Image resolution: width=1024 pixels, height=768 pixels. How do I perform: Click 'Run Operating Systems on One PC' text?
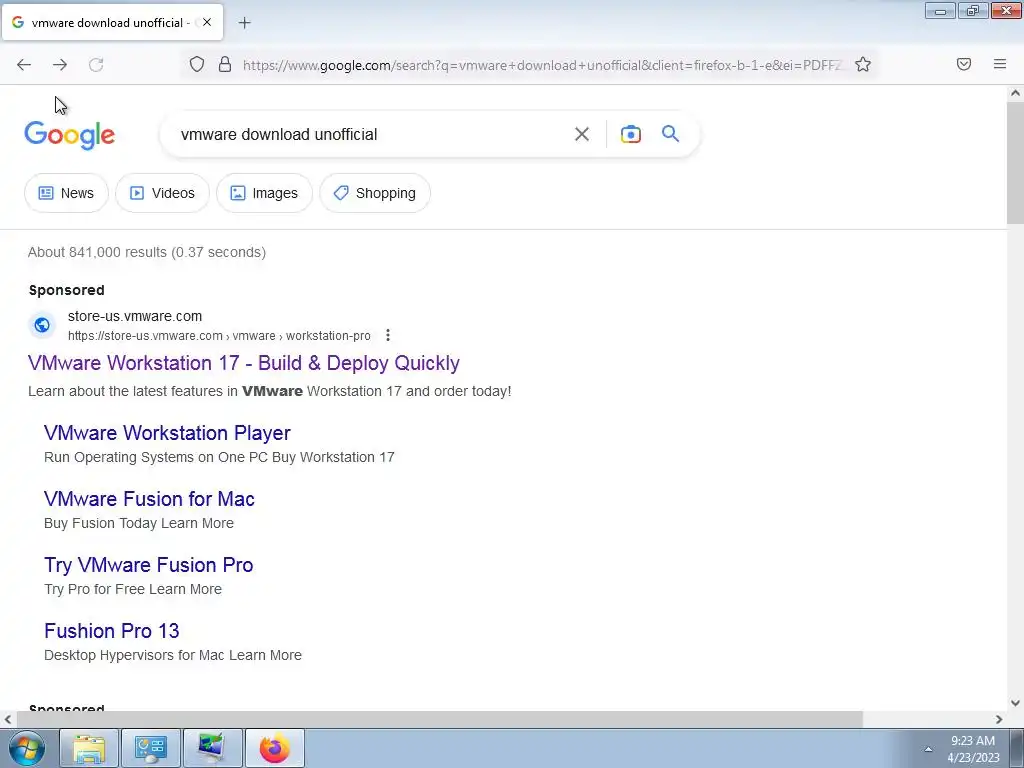pos(156,457)
